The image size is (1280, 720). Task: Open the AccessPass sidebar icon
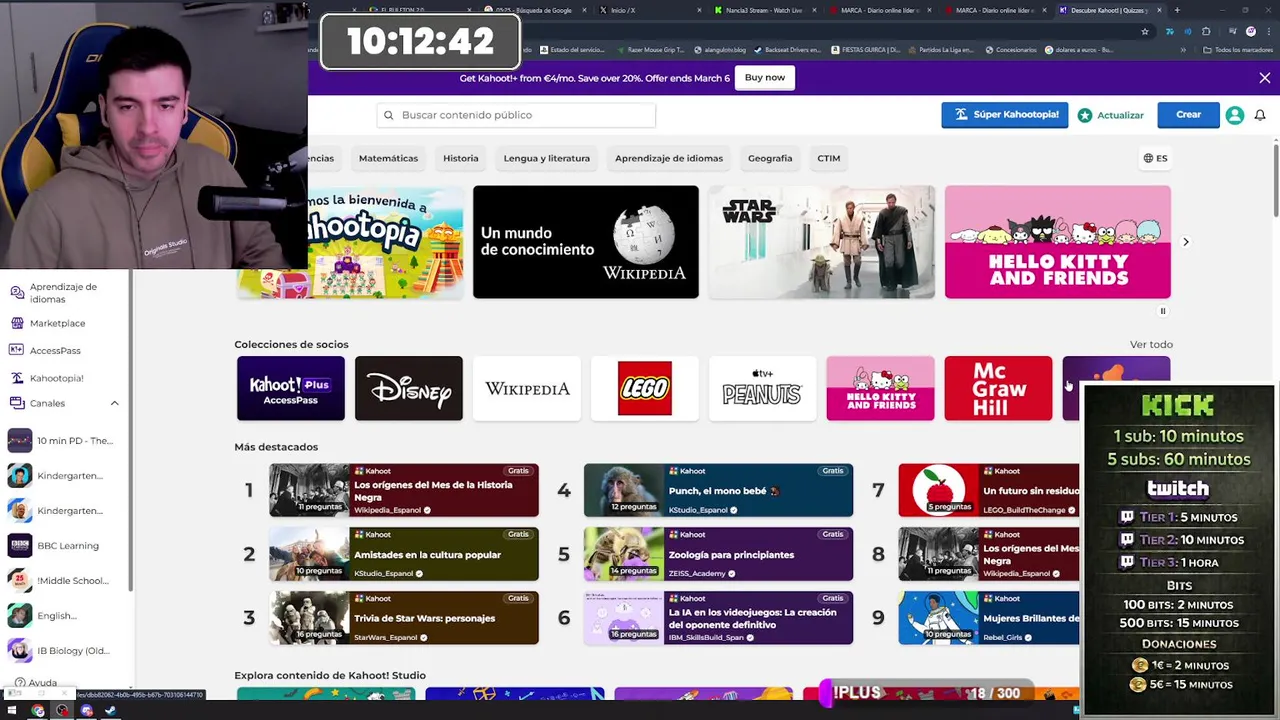[17, 350]
